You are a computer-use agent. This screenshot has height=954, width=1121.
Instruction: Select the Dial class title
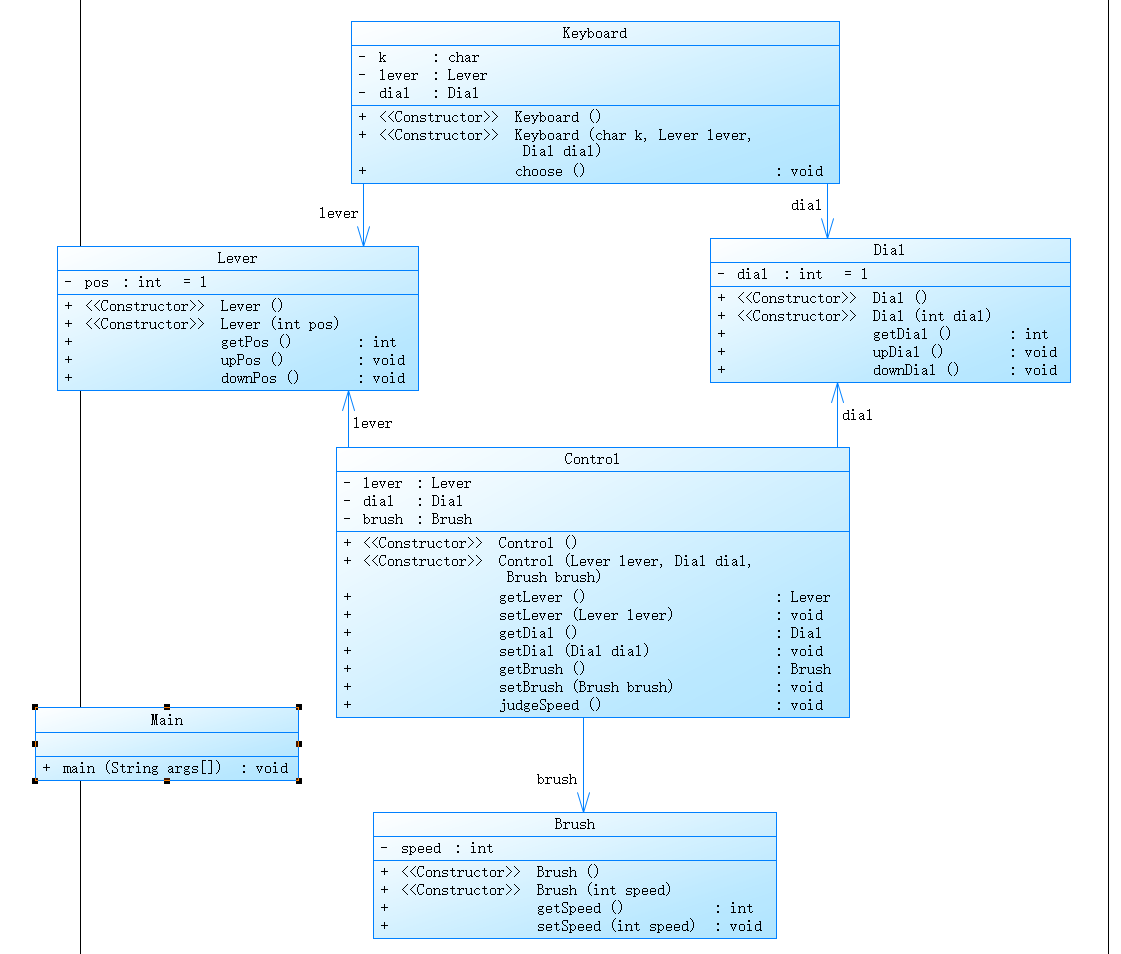[889, 250]
